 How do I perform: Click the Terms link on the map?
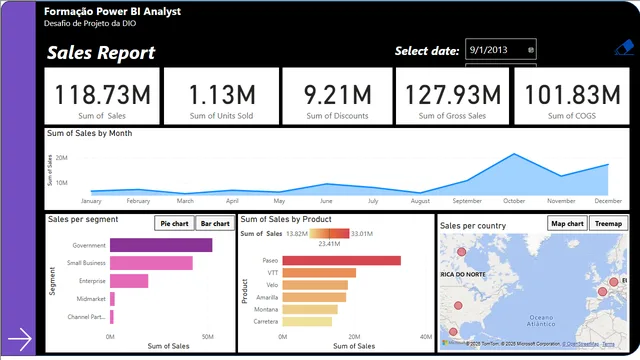(x=608, y=344)
